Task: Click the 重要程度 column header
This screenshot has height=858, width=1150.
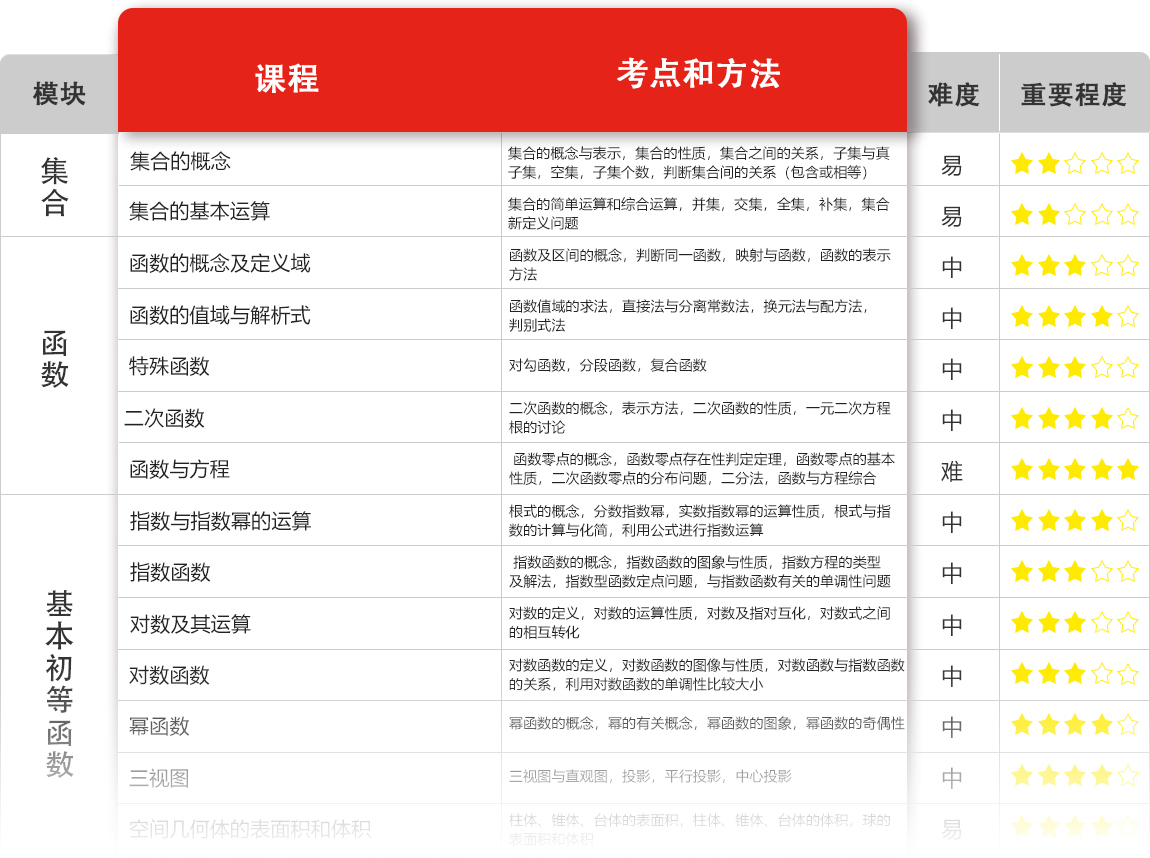Action: 1074,95
